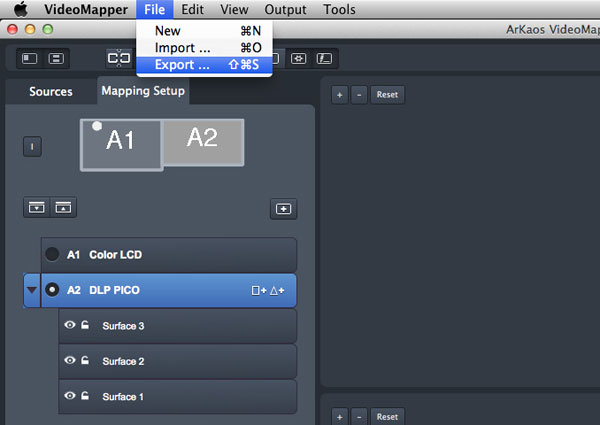Click the upper view Reset button
The width and height of the screenshot is (600, 425).
[x=387, y=95]
